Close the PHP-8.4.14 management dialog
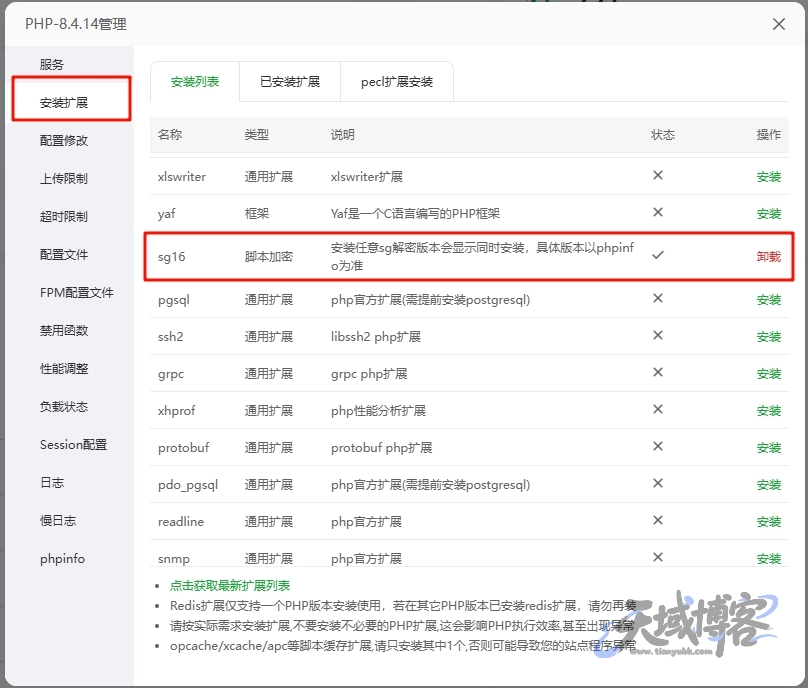Image resolution: width=808 pixels, height=688 pixels. pos(780,25)
